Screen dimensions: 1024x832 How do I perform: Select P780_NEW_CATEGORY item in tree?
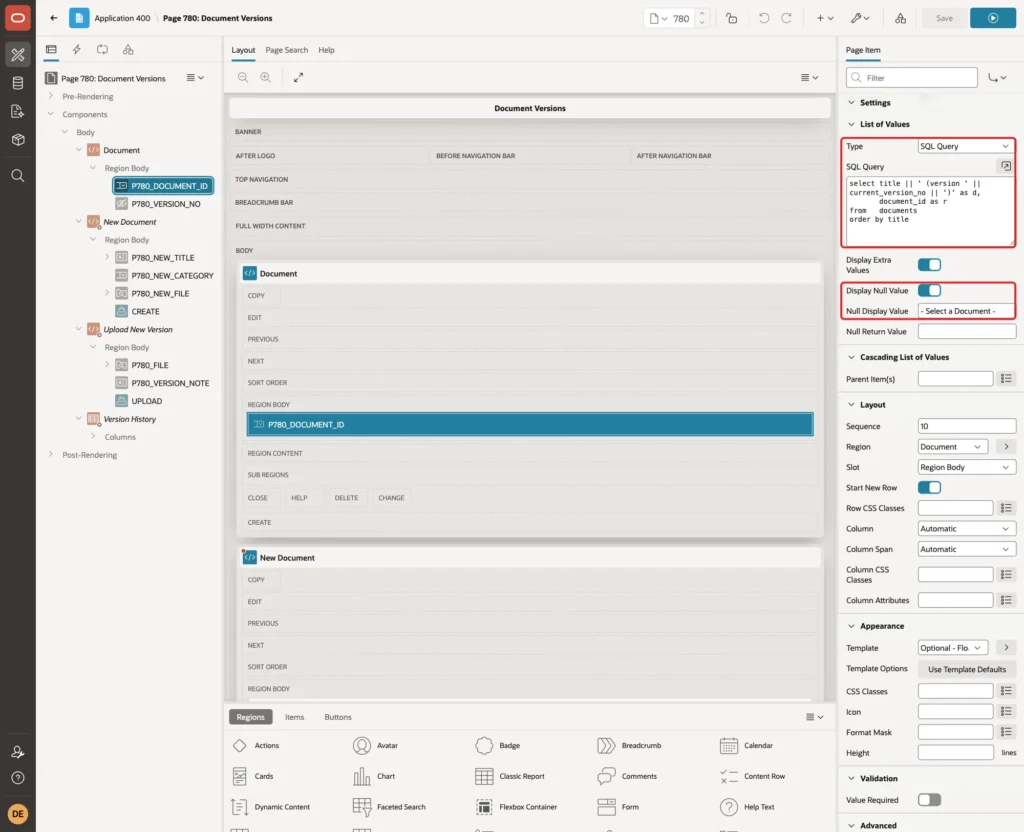click(172, 276)
